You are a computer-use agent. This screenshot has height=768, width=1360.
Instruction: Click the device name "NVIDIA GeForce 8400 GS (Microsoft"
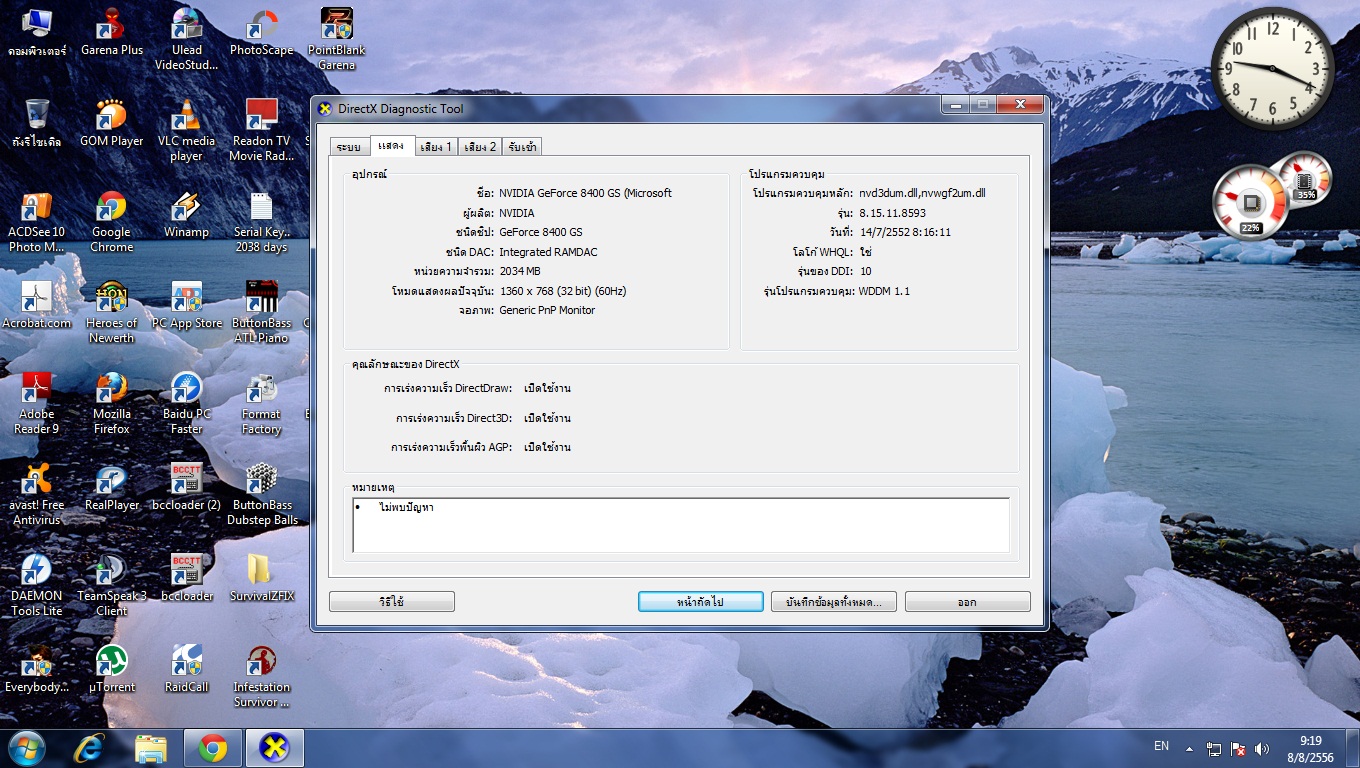tap(585, 193)
